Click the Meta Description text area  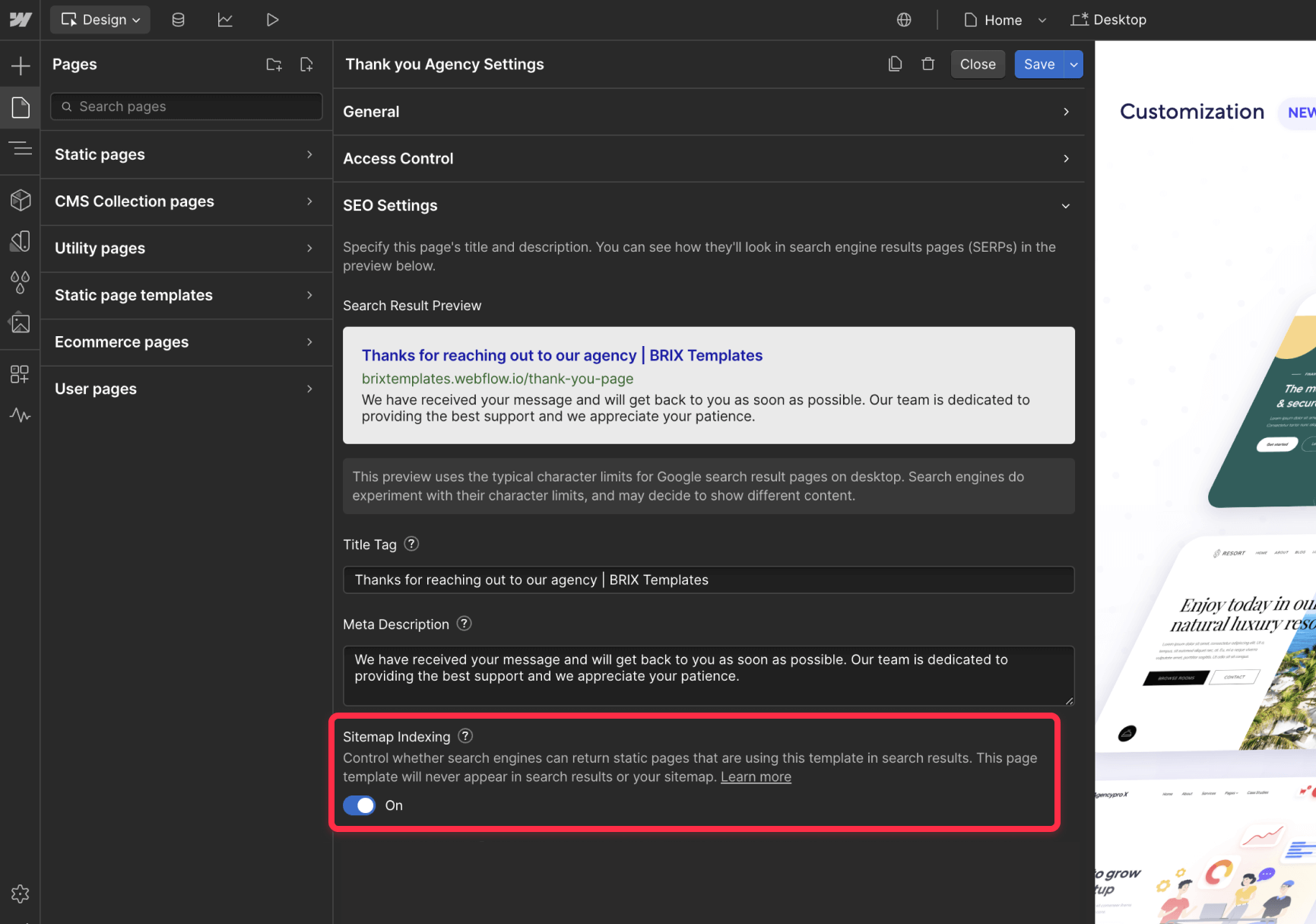(708, 675)
